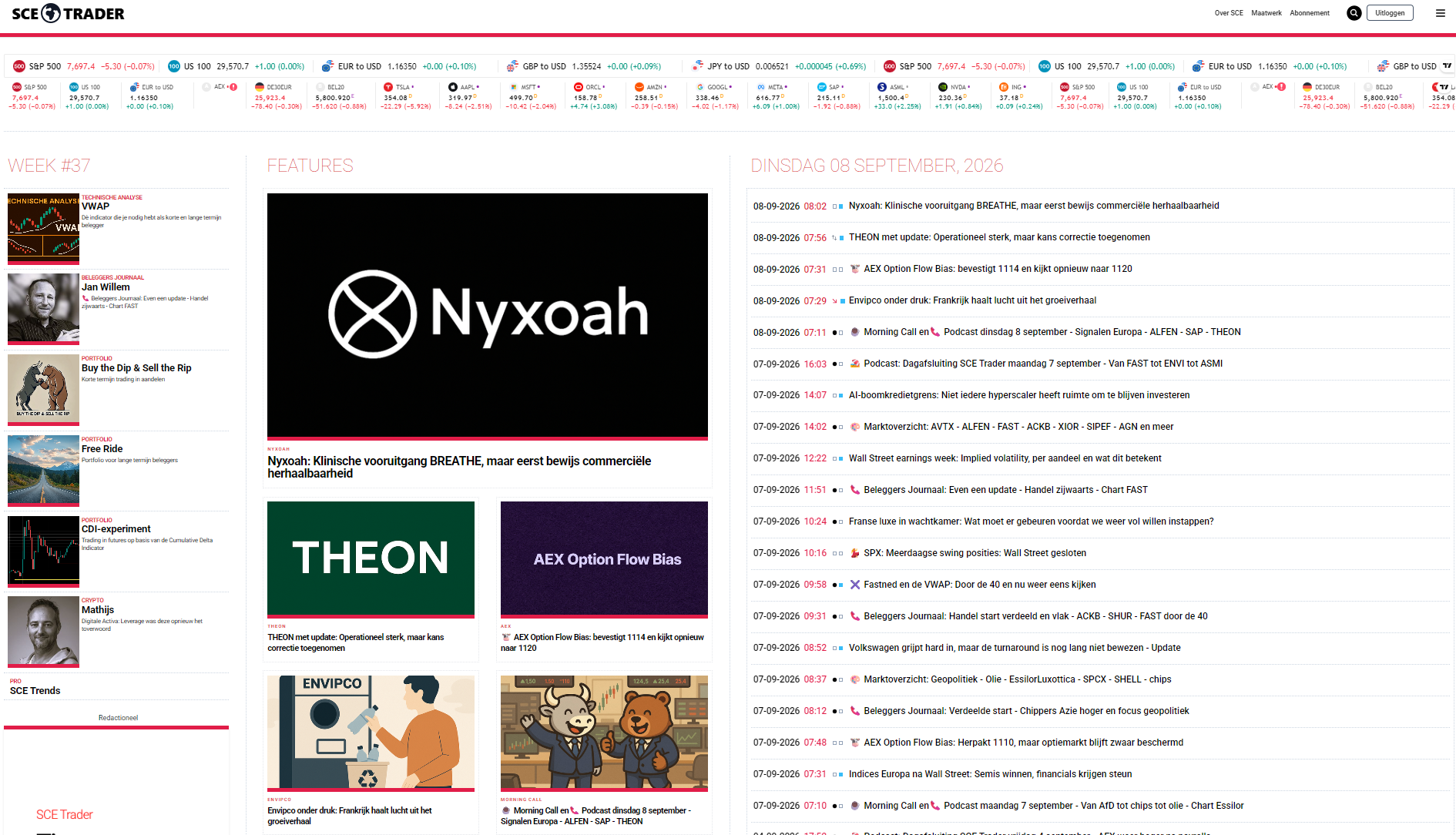Click the 'Buy the Dip & Sell the Rip' title
1456x835 pixels.
pos(136,368)
